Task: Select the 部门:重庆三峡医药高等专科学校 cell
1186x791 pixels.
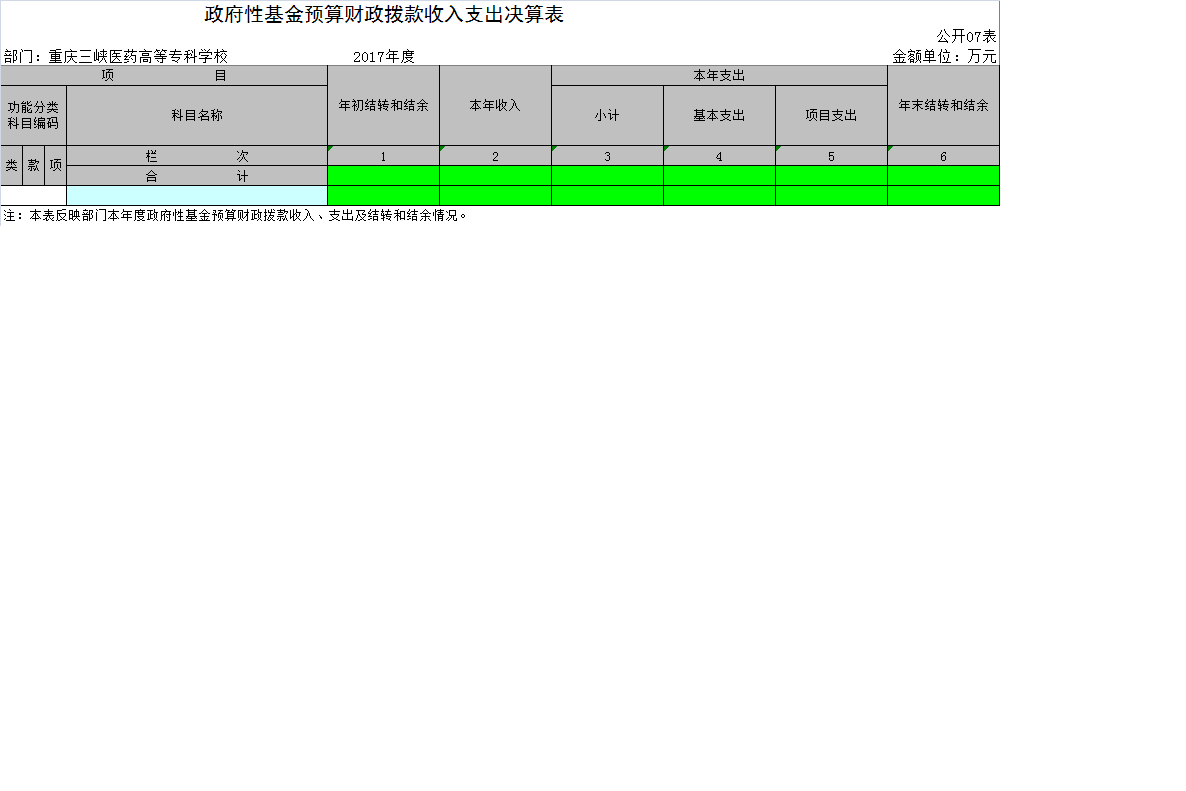Action: coord(116,57)
